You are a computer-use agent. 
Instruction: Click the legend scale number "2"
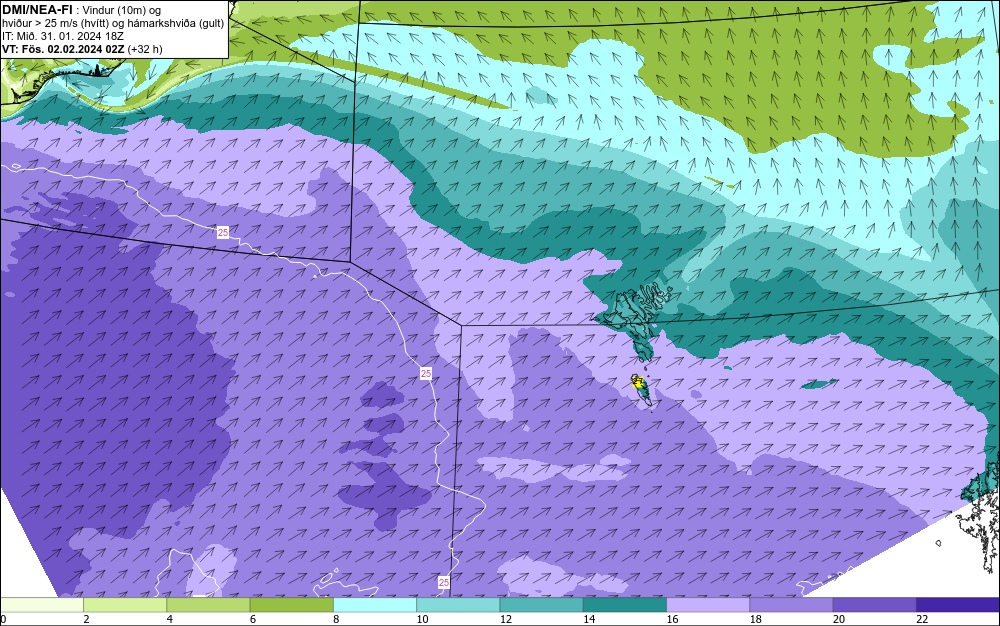86,619
